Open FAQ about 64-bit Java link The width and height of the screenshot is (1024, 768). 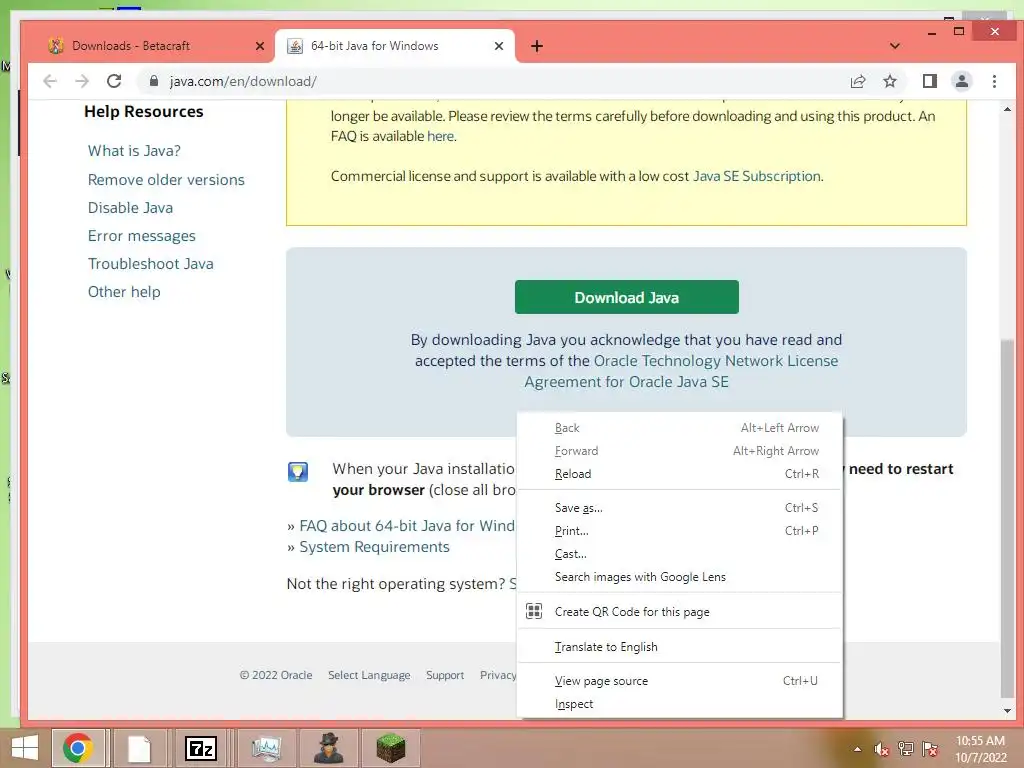406,526
